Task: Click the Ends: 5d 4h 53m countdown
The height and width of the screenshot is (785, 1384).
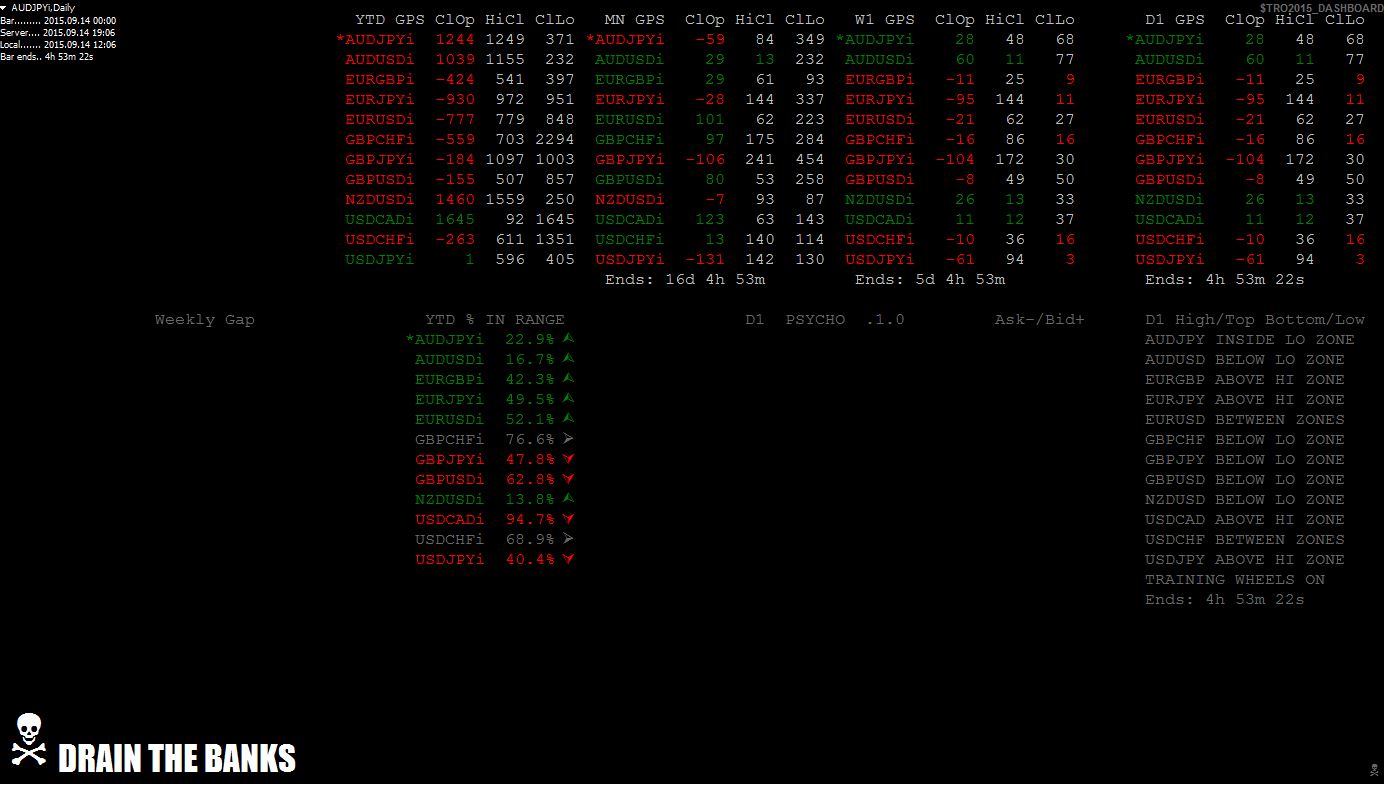Action: 930,280
